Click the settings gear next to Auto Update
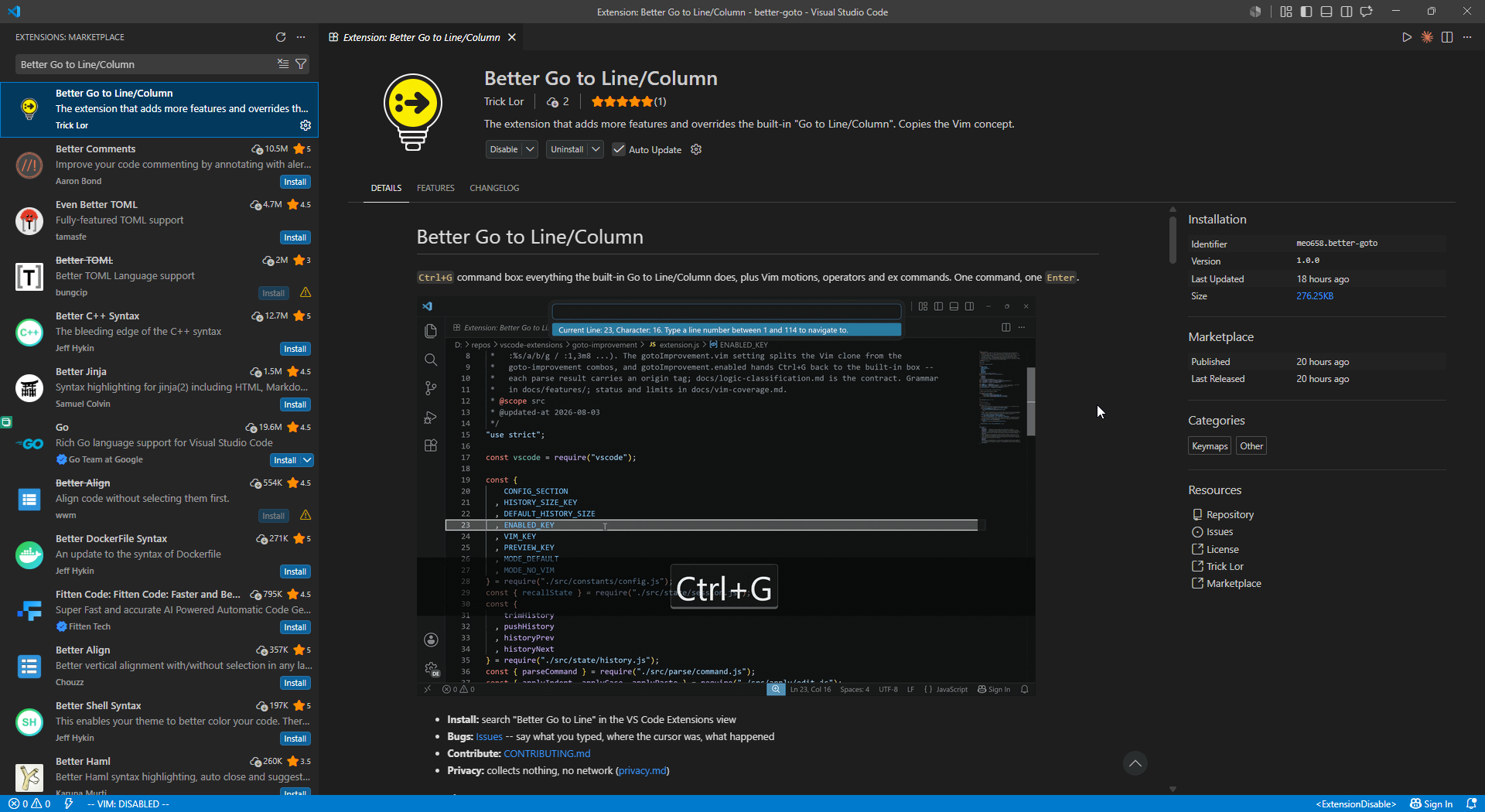The width and height of the screenshot is (1485, 812). click(x=696, y=149)
